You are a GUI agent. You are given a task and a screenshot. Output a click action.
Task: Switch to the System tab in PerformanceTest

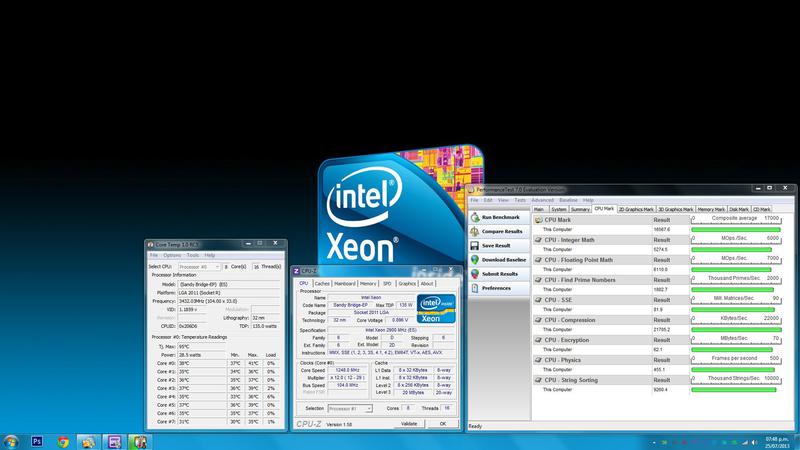559,209
